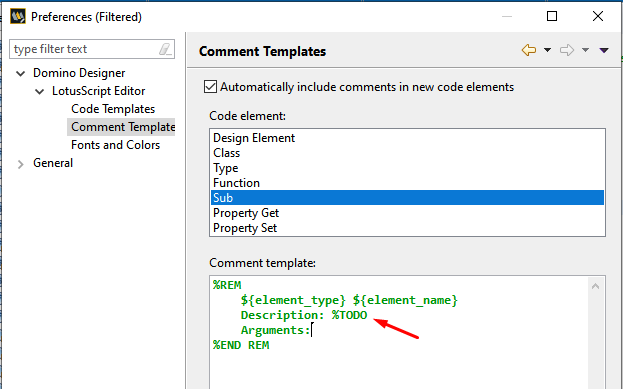The image size is (623, 389).
Task: Open Fonts and Colors preferences page
Action: [x=115, y=145]
